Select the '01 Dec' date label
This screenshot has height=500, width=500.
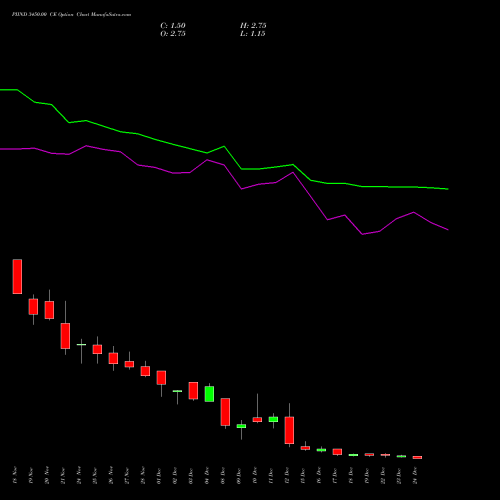159,475
